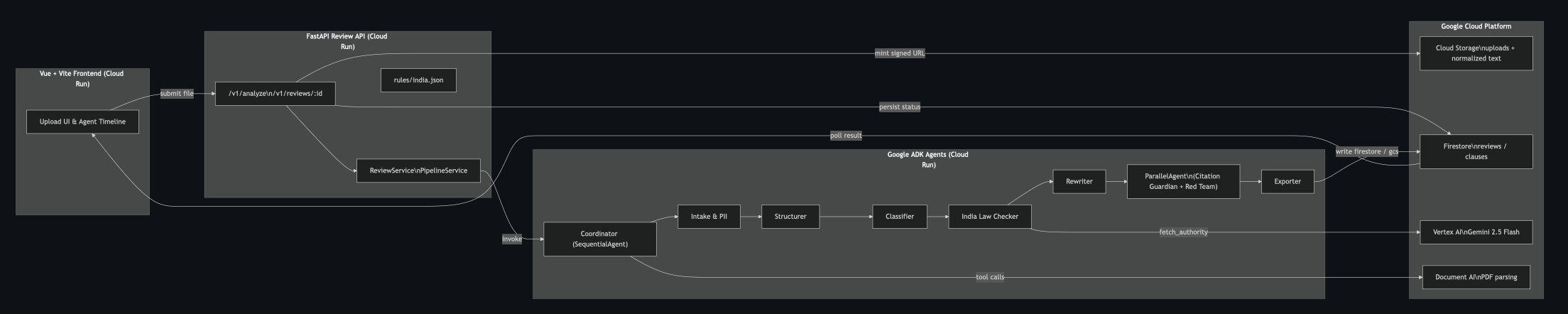Click the 'fetch_authority' edge label

pyautogui.click(x=1183, y=232)
